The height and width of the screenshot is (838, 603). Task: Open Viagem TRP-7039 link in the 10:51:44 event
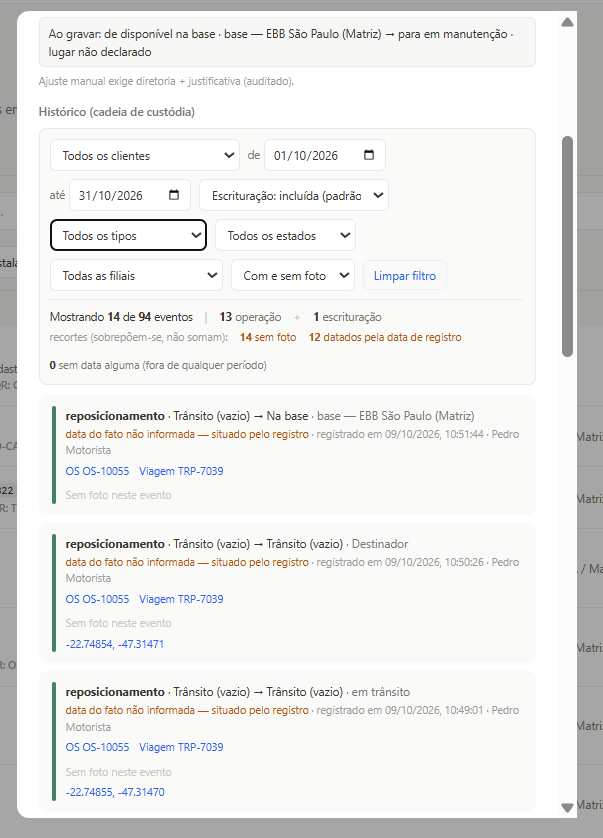(x=181, y=471)
